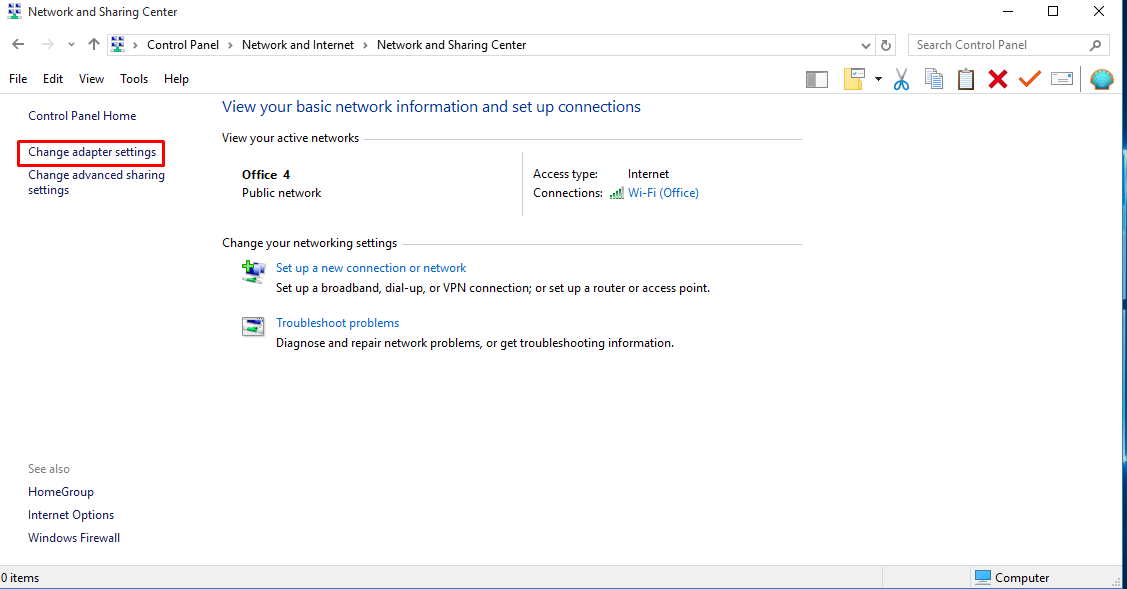Open Change adapter settings
The height and width of the screenshot is (589, 1127).
point(92,152)
